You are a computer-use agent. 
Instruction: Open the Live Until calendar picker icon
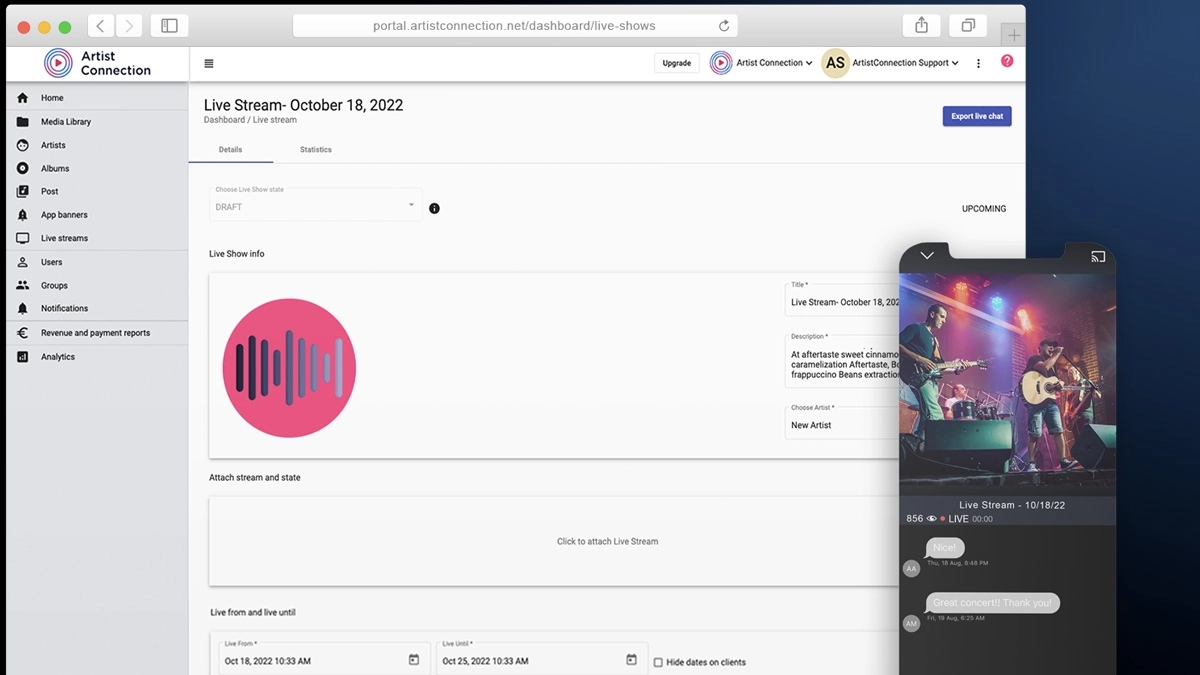pyautogui.click(x=631, y=660)
